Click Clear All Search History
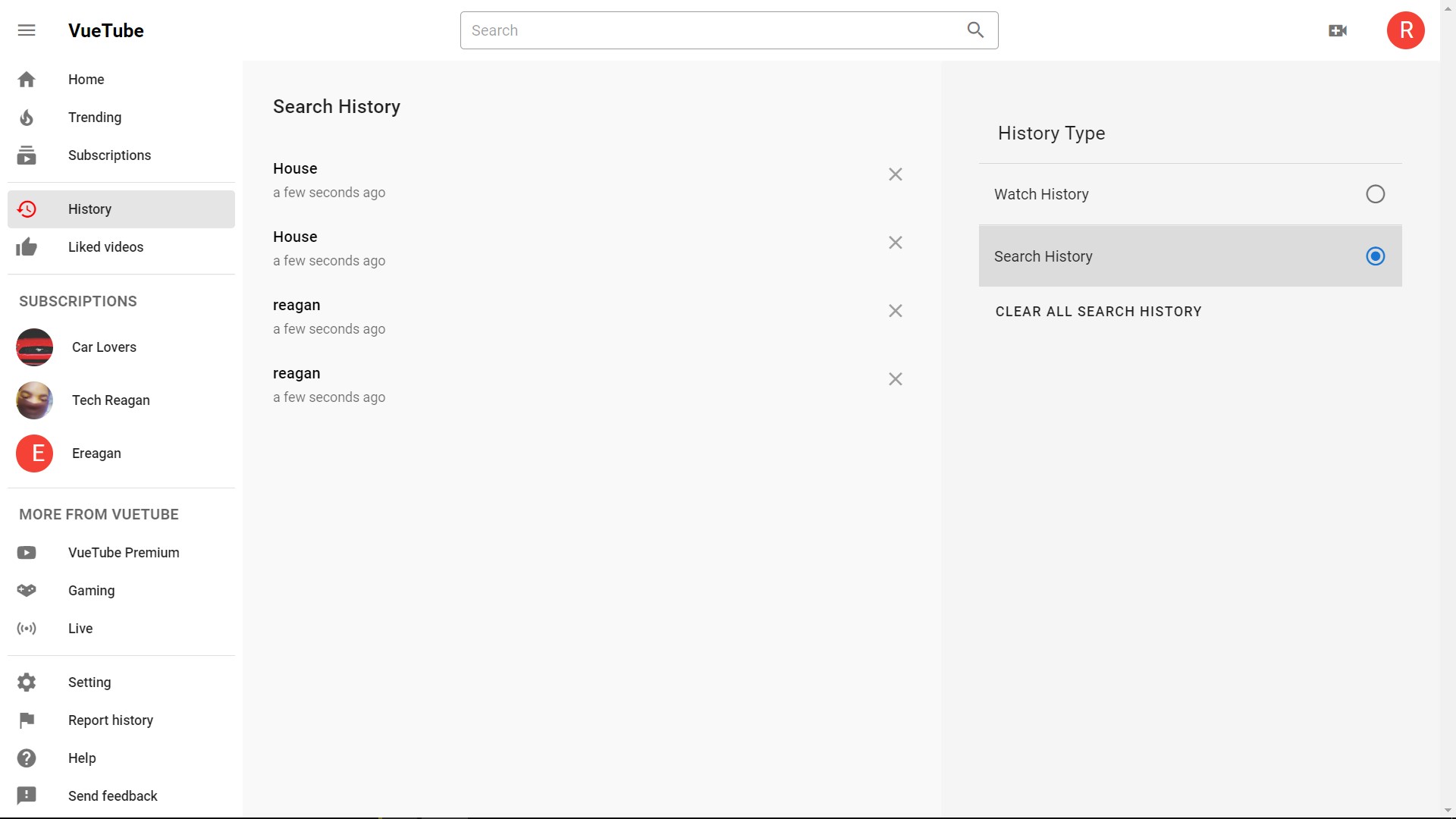Screen dimensions: 1456x819 click(x=1098, y=312)
